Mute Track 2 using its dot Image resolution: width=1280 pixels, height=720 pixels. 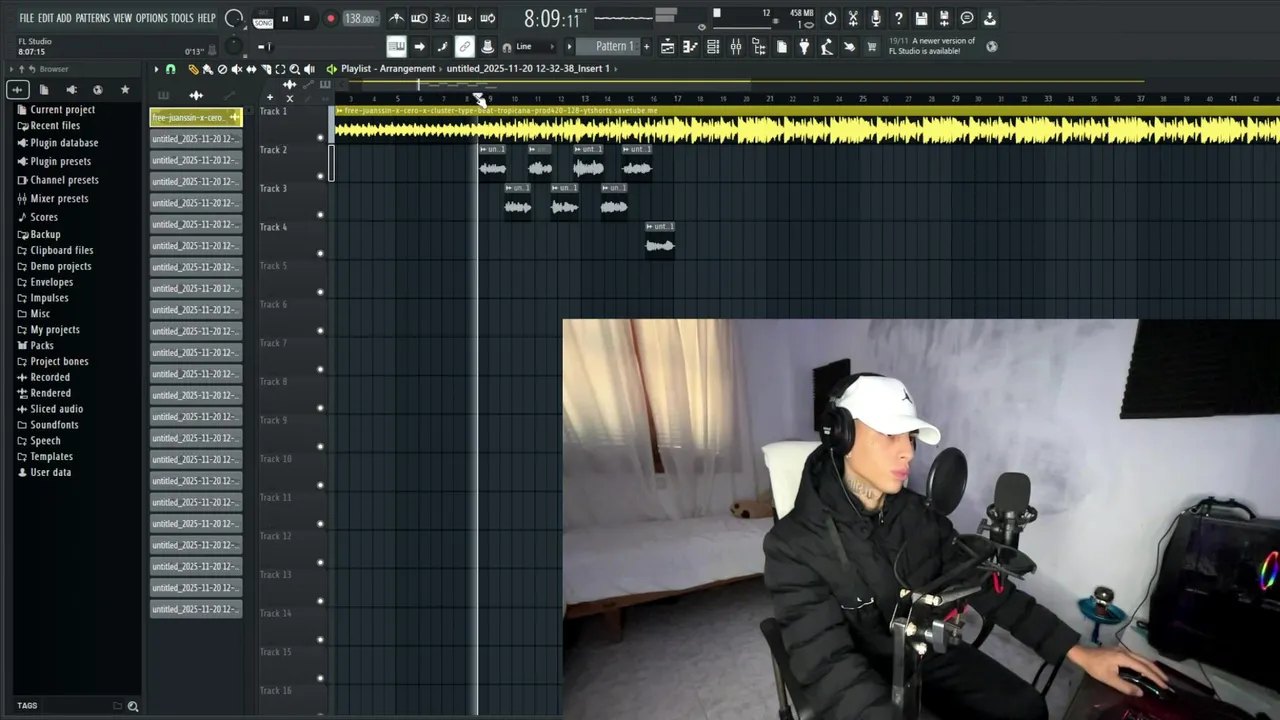click(321, 176)
